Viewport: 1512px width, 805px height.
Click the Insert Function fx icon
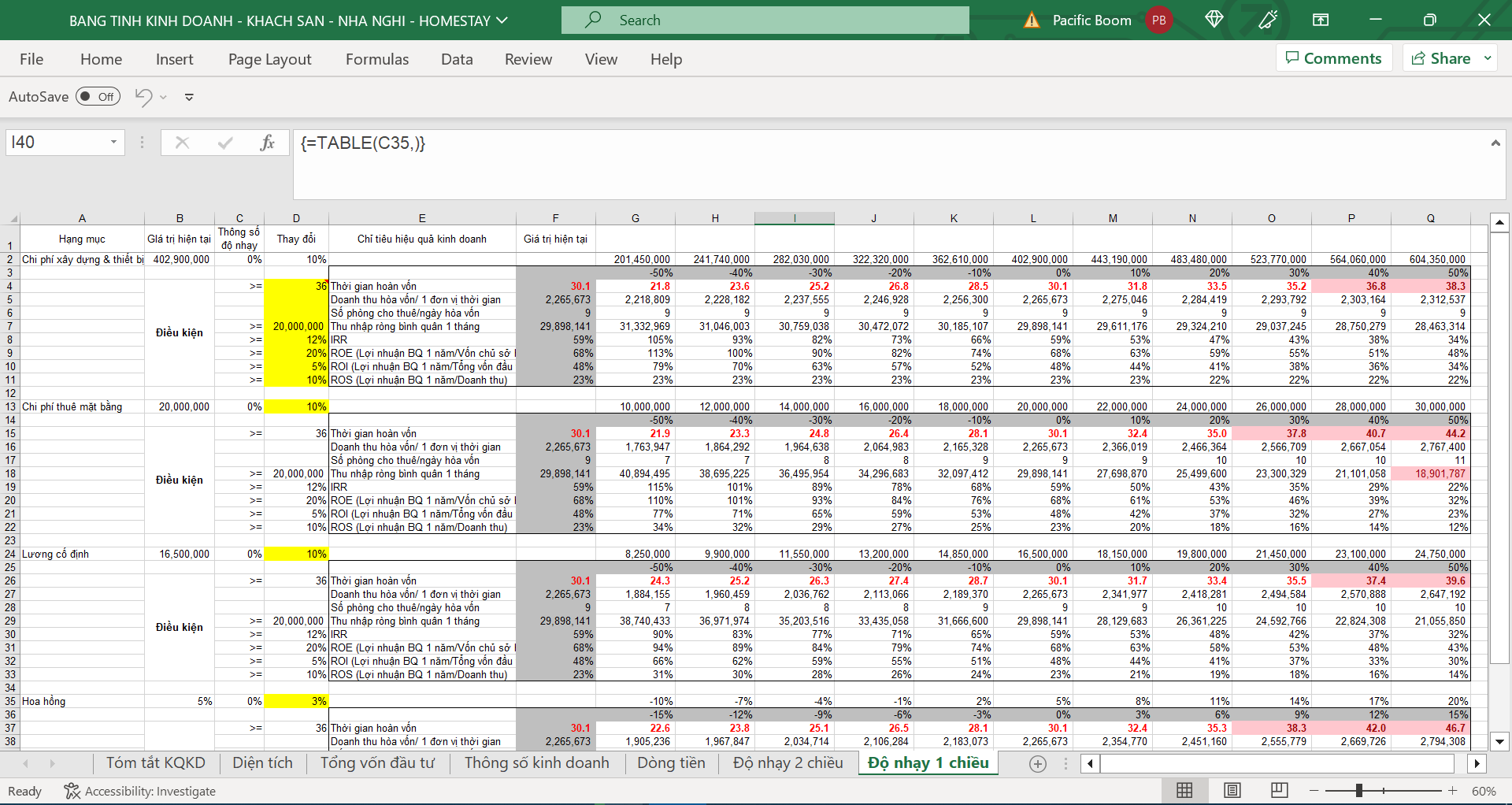tap(267, 143)
